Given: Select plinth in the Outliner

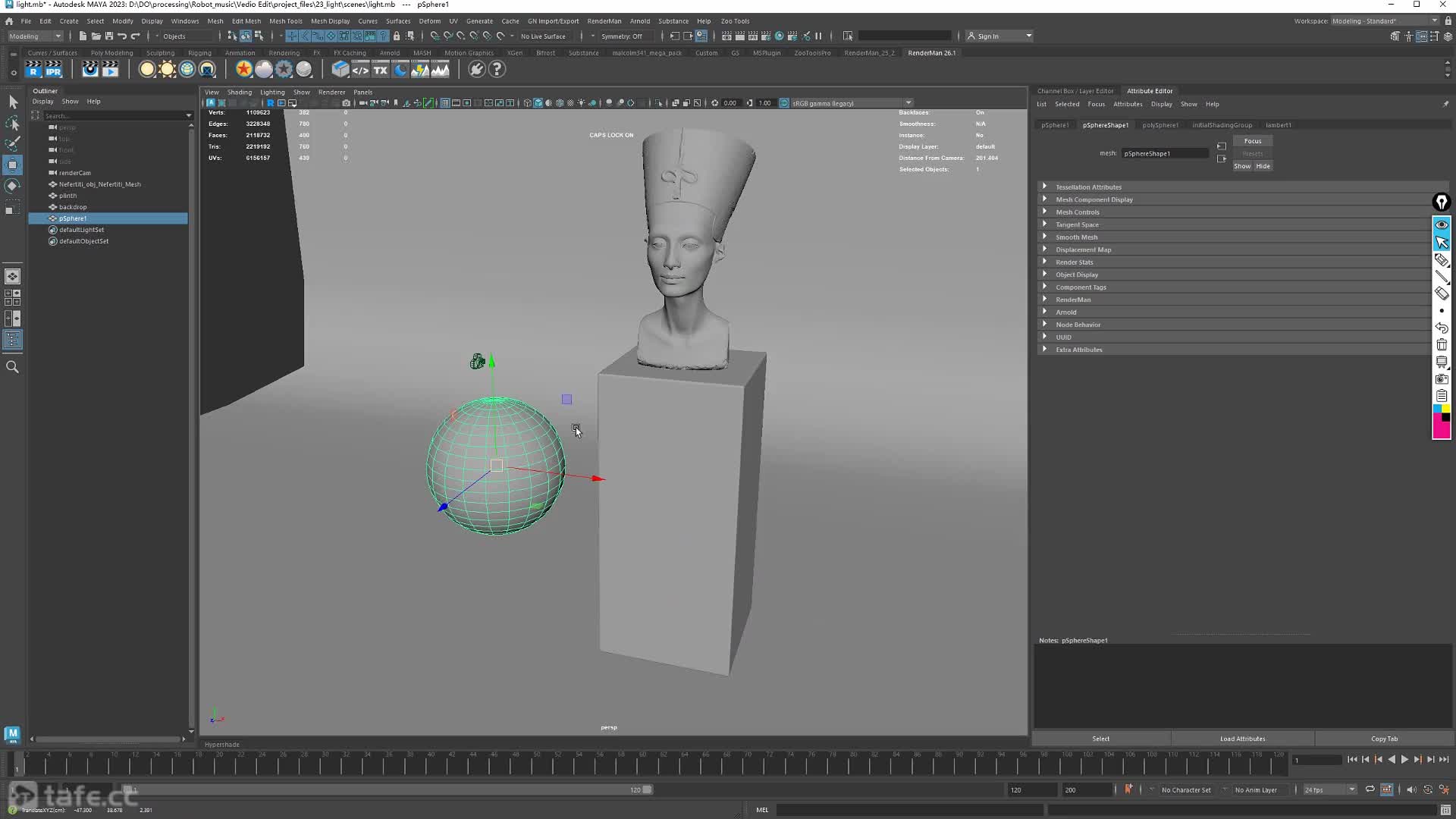Looking at the screenshot, I should 68,196.
